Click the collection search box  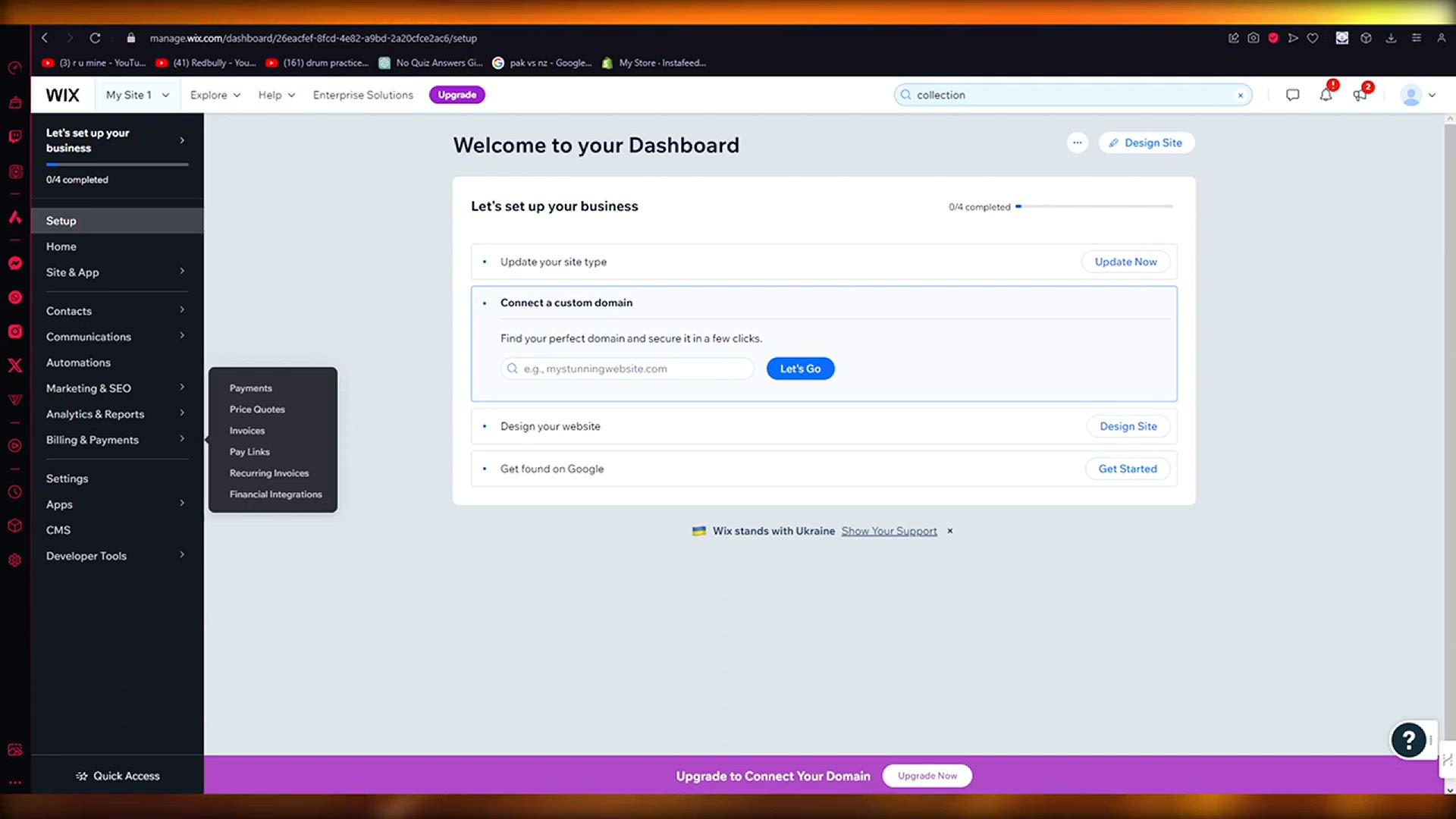point(1072,95)
